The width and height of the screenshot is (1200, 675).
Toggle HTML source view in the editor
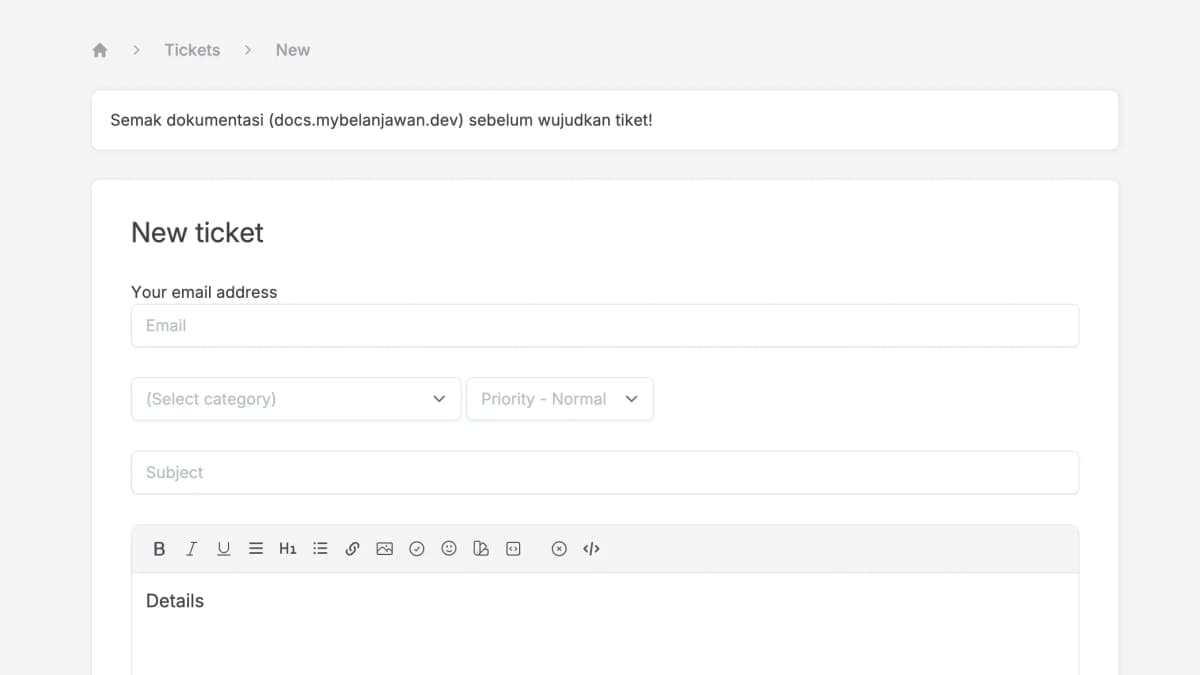pos(591,549)
